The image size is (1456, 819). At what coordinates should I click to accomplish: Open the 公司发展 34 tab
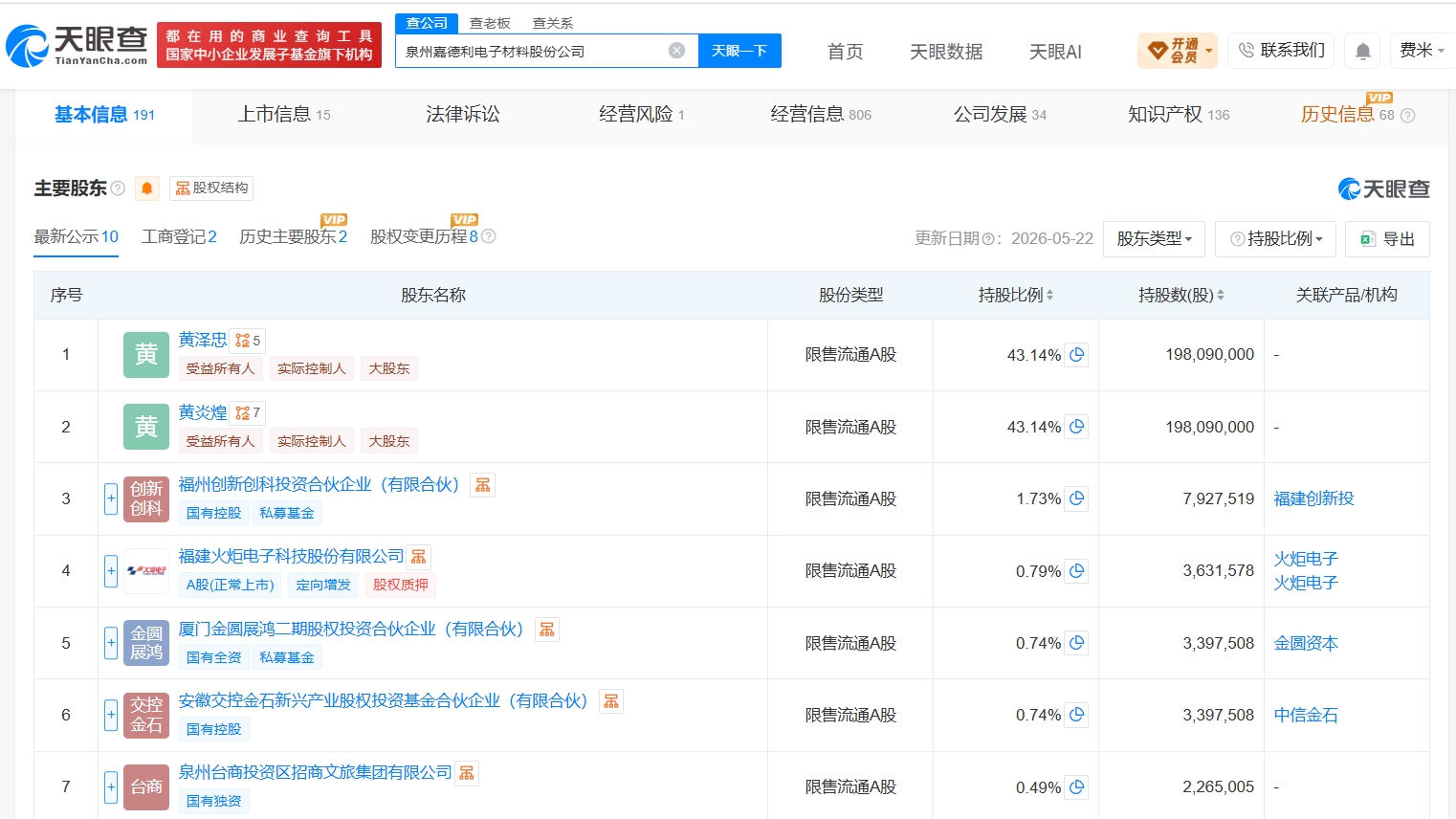[1000, 115]
